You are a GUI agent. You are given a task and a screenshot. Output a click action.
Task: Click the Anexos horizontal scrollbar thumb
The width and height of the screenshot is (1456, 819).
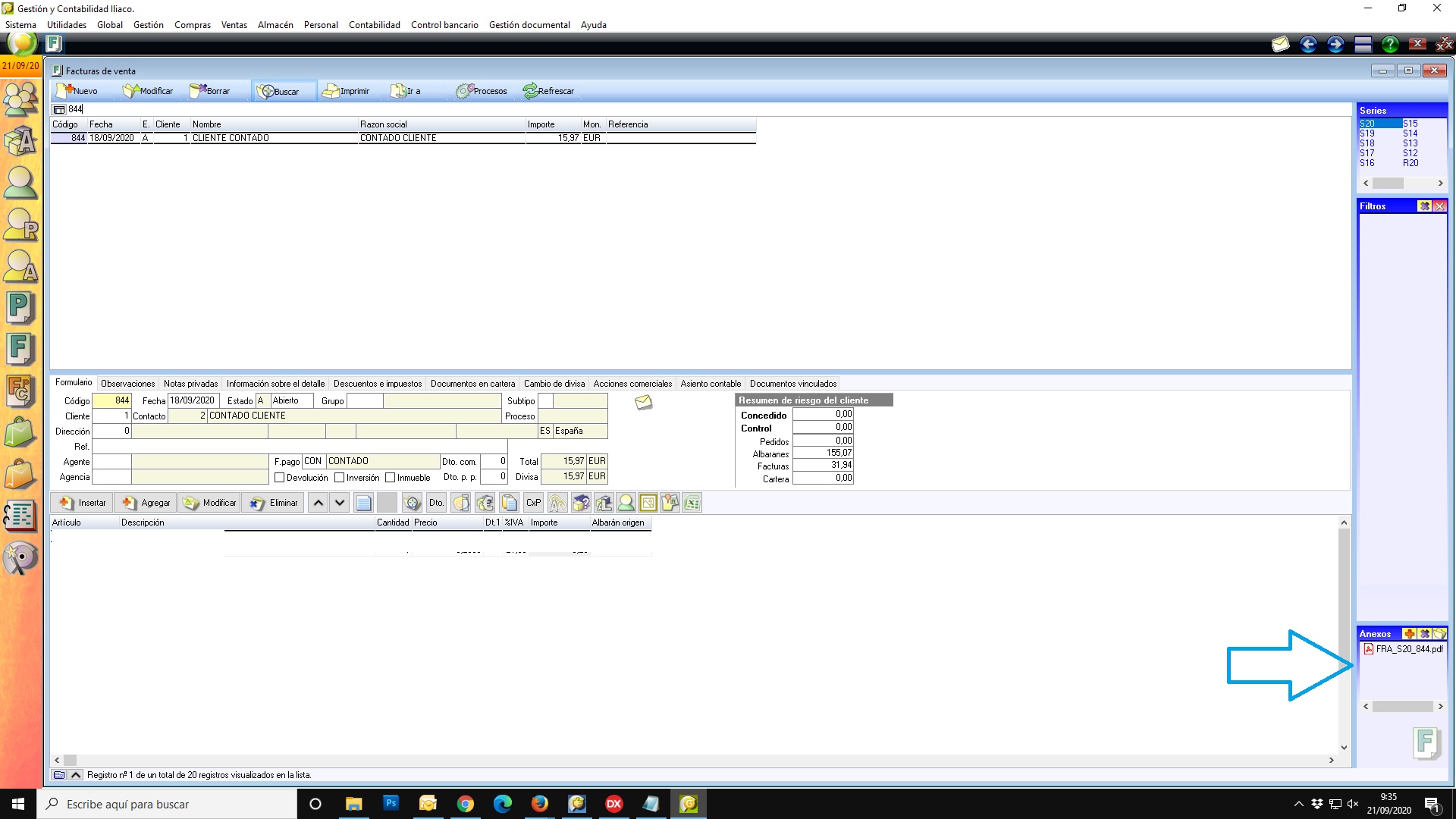pos(1403,707)
